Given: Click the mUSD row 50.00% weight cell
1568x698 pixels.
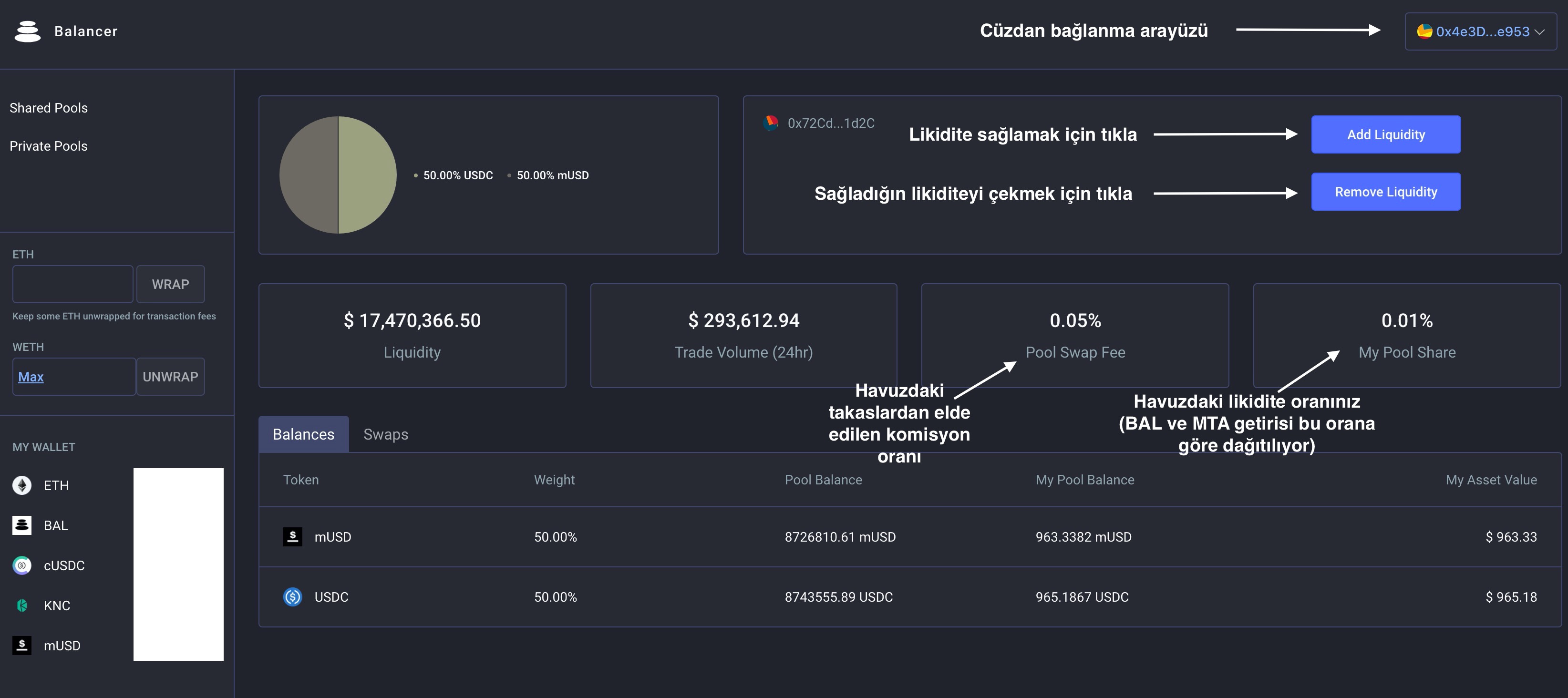Looking at the screenshot, I should point(556,537).
